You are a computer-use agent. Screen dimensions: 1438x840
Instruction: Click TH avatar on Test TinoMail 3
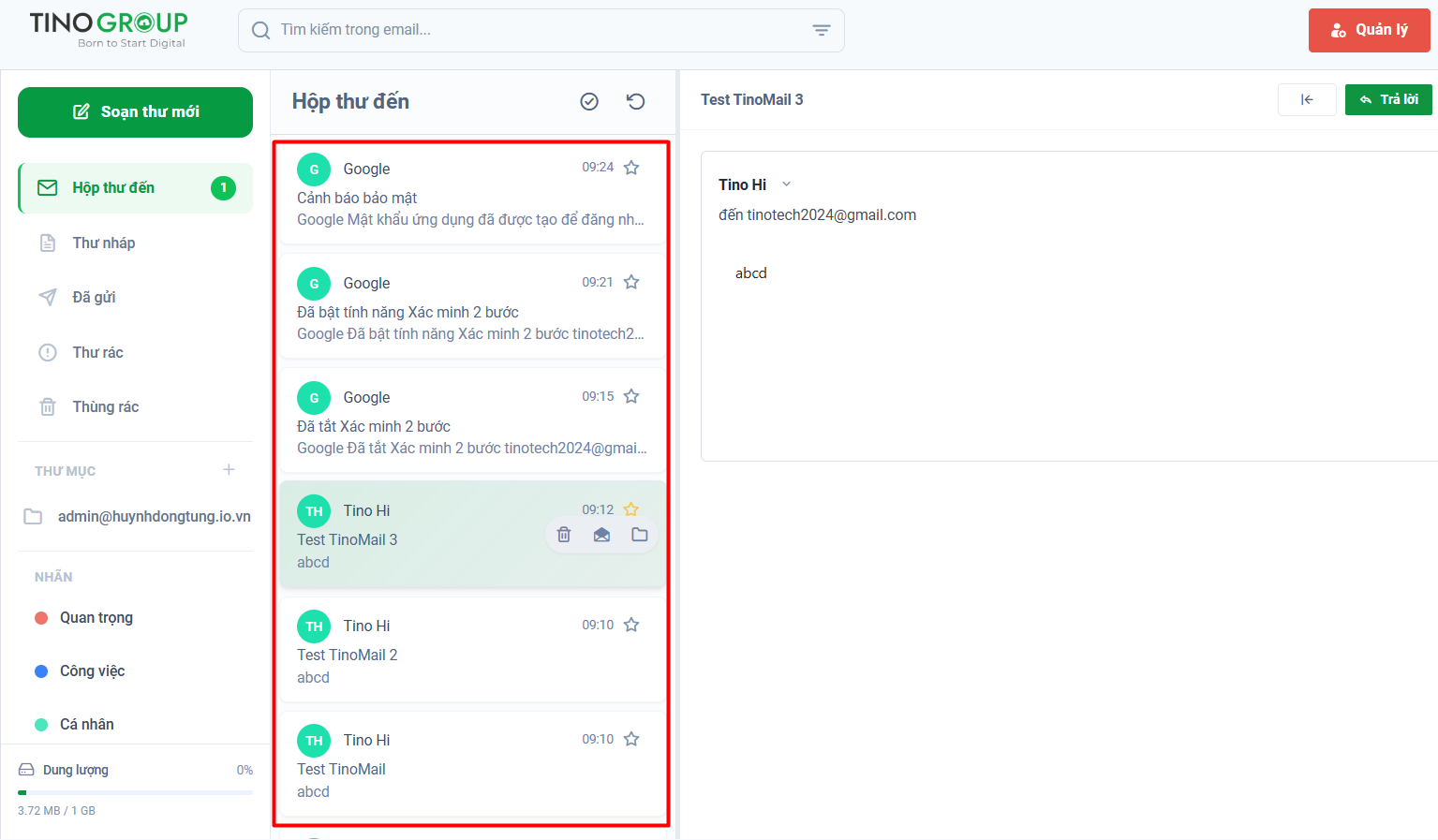[x=314, y=511]
